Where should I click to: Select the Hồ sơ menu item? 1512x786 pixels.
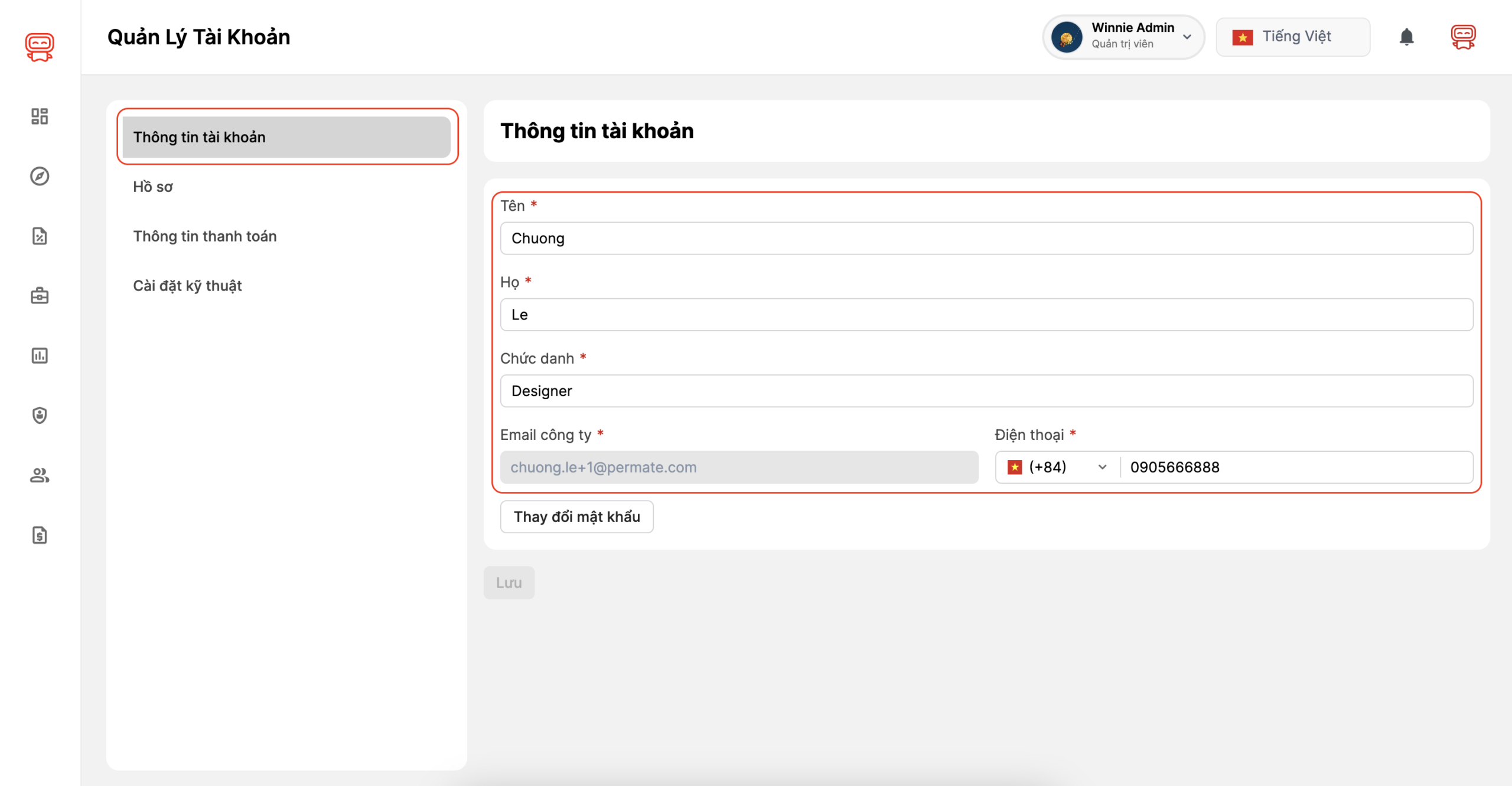(153, 187)
